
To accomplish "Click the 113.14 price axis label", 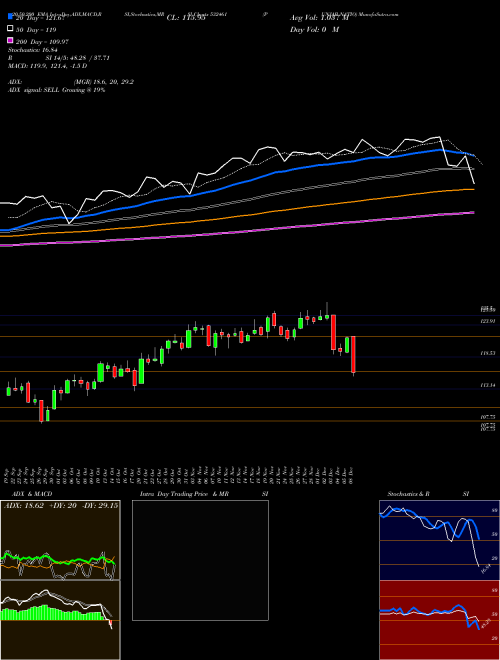I will (x=488, y=385).
